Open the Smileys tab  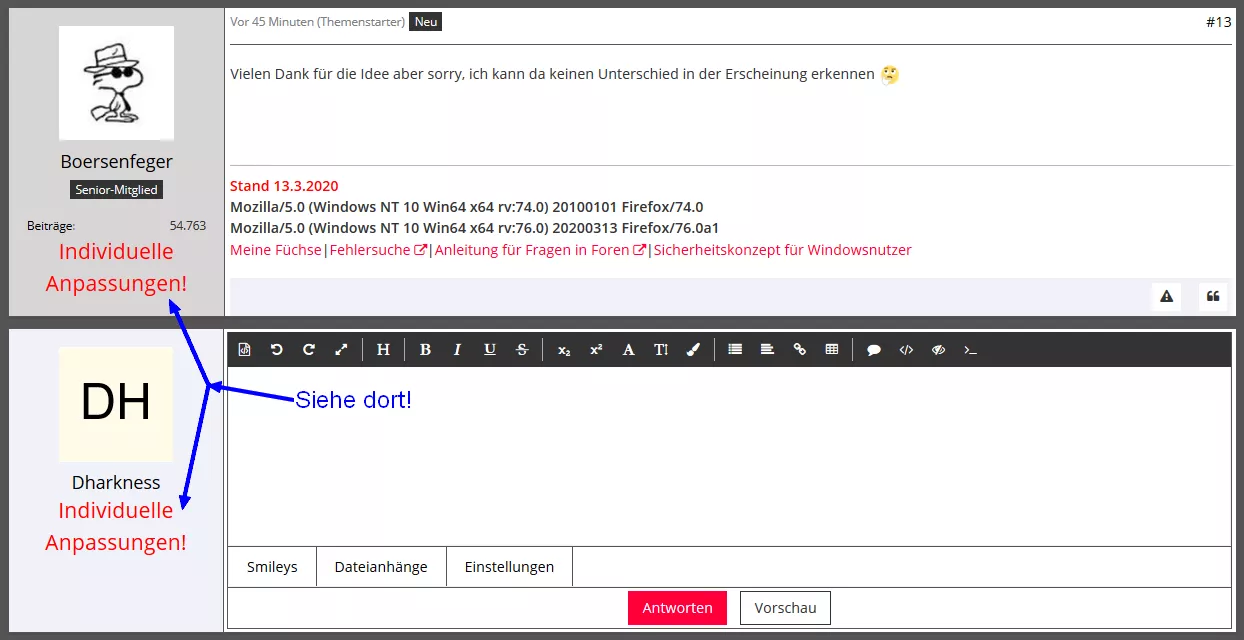272,567
